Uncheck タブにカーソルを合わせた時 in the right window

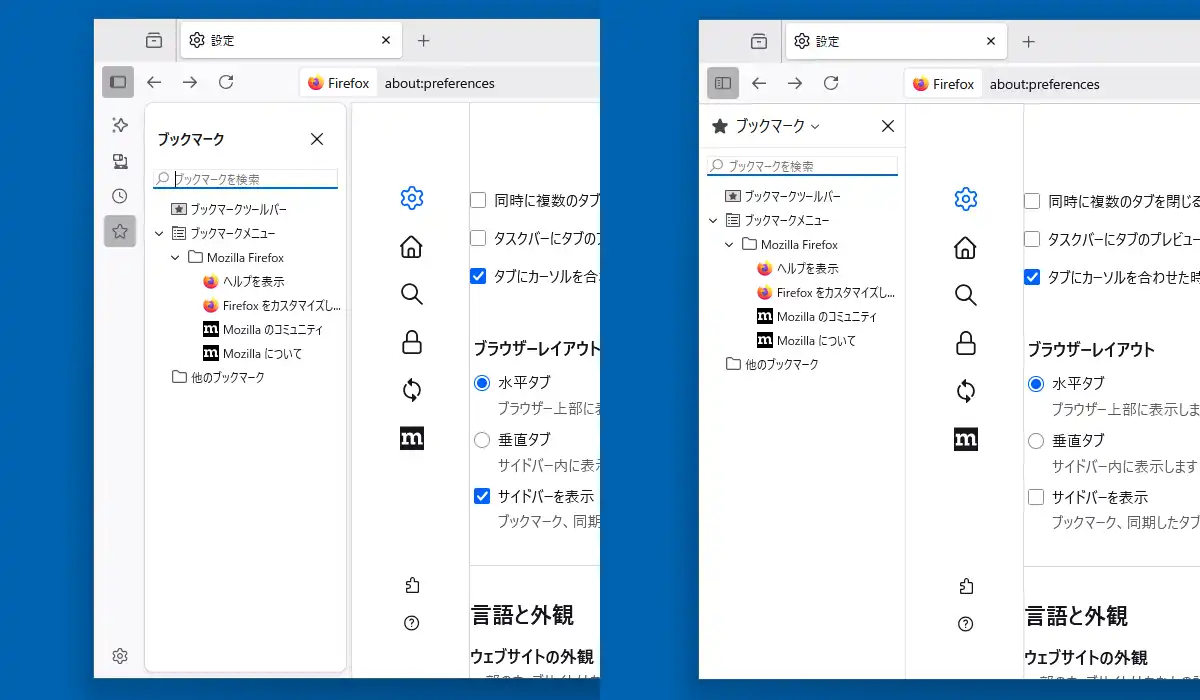pyautogui.click(x=1033, y=277)
